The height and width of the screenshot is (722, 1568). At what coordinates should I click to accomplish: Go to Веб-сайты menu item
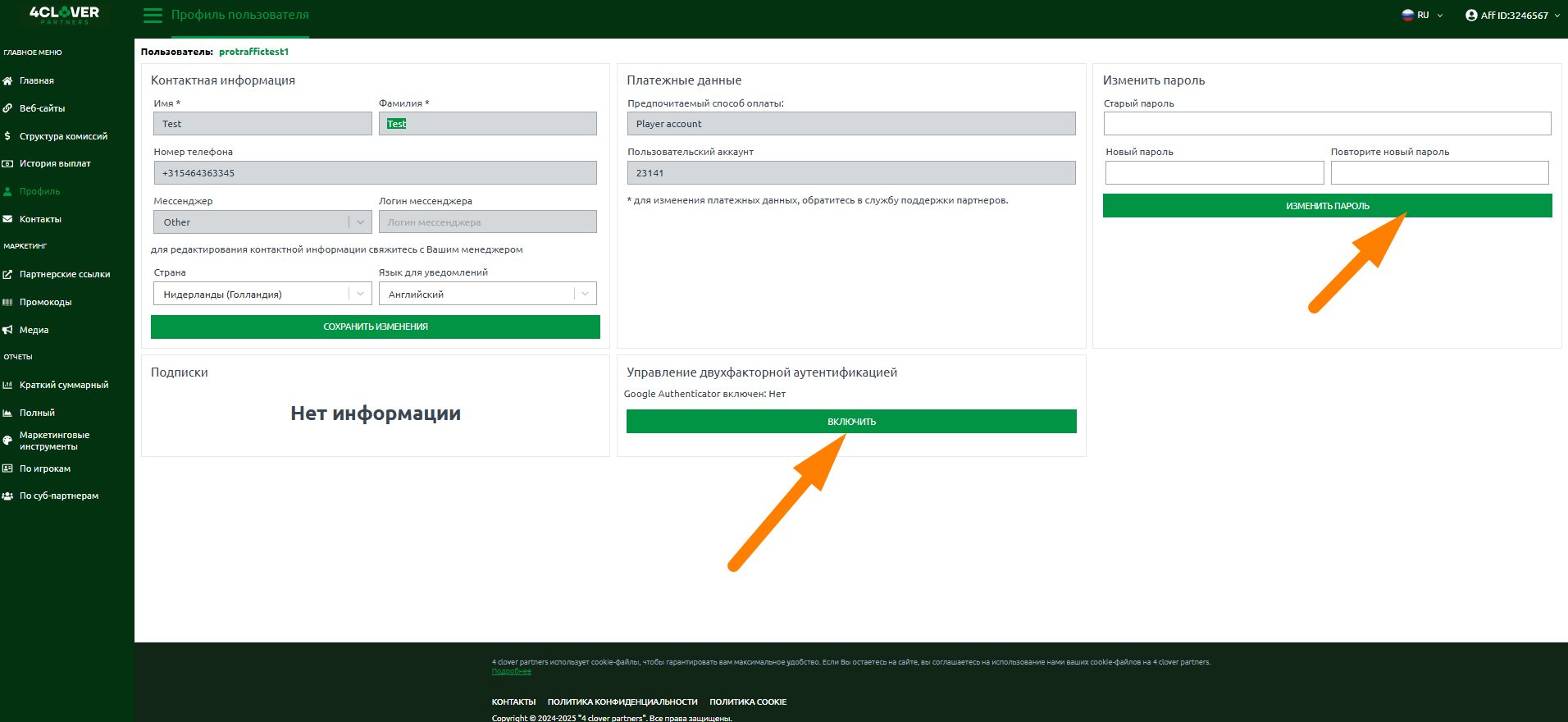click(x=43, y=108)
